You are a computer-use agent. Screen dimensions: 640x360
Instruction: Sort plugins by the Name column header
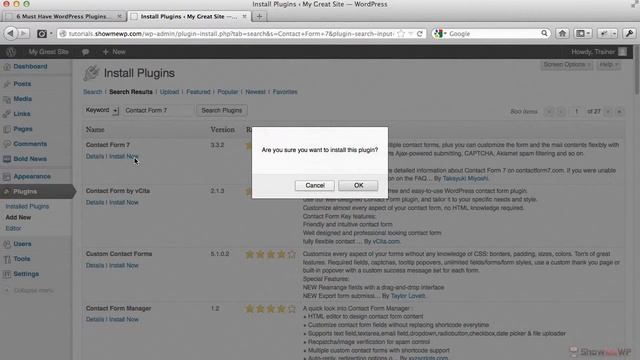coord(95,129)
